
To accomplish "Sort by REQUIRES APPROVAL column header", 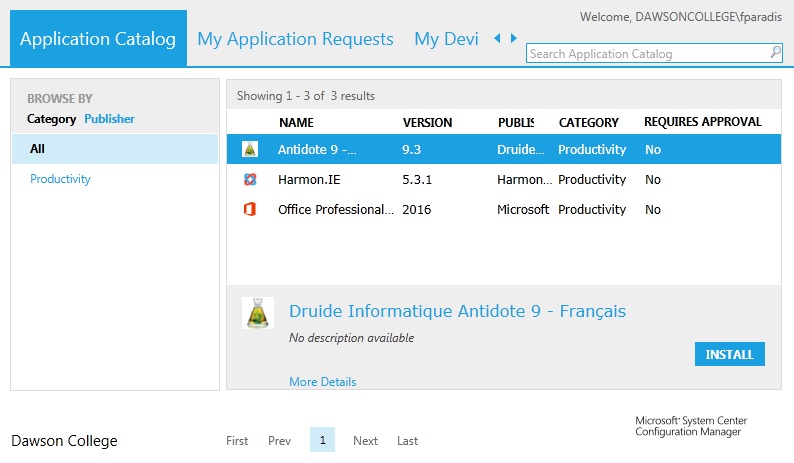I will (703, 122).
